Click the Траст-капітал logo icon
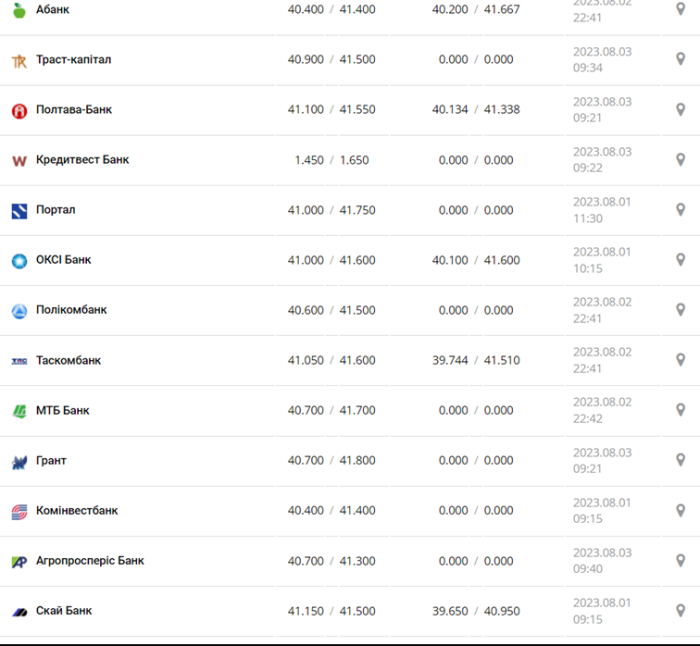Image resolution: width=700 pixels, height=646 pixels. [x=18, y=60]
